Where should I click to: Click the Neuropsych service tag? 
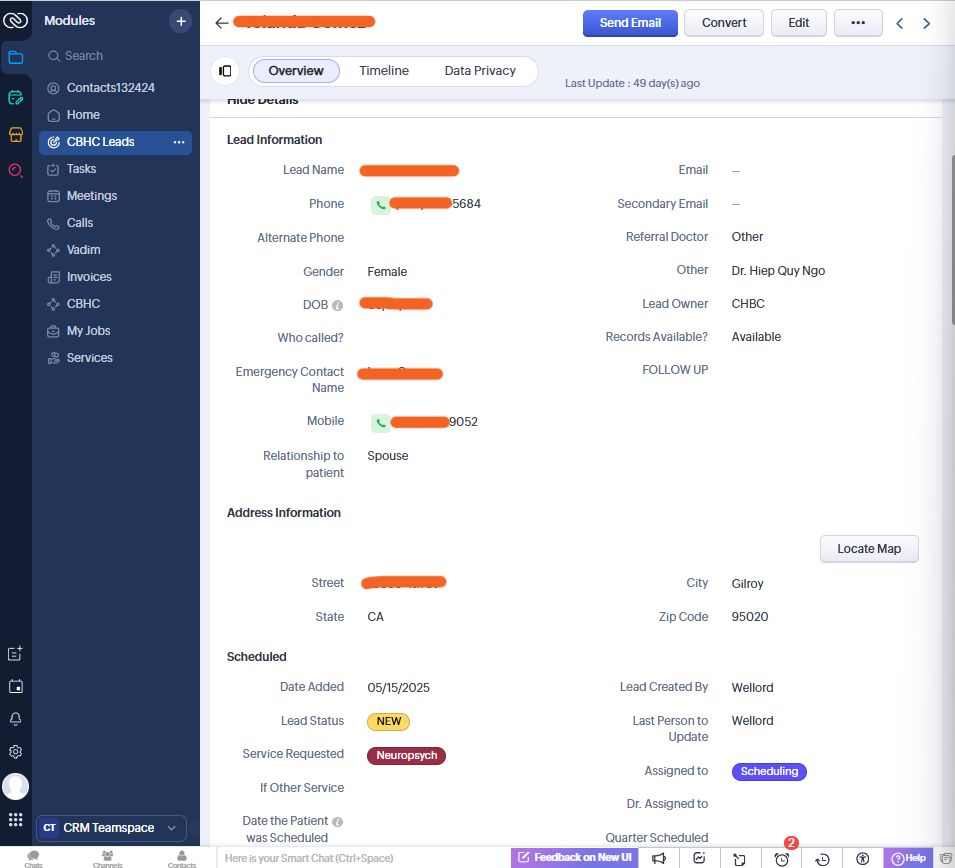[x=406, y=755]
